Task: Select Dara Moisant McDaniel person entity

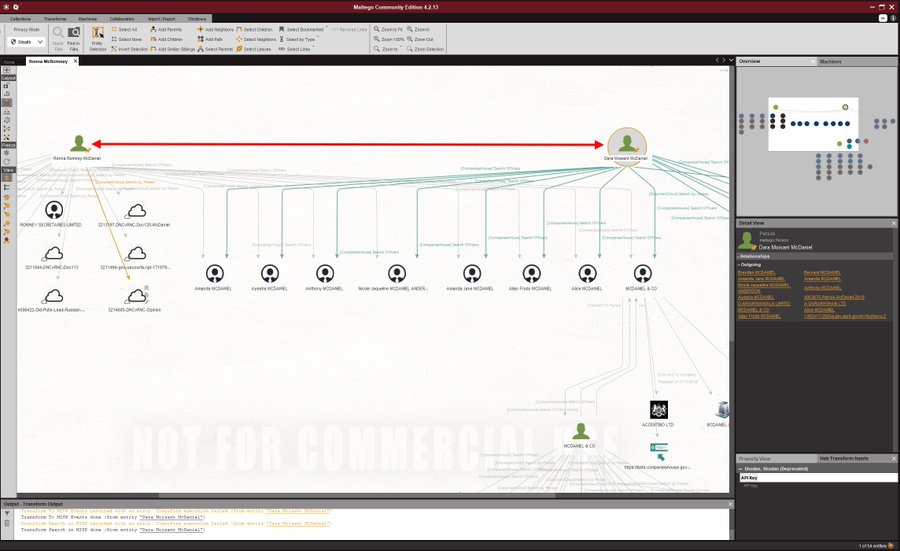Action: (x=627, y=144)
